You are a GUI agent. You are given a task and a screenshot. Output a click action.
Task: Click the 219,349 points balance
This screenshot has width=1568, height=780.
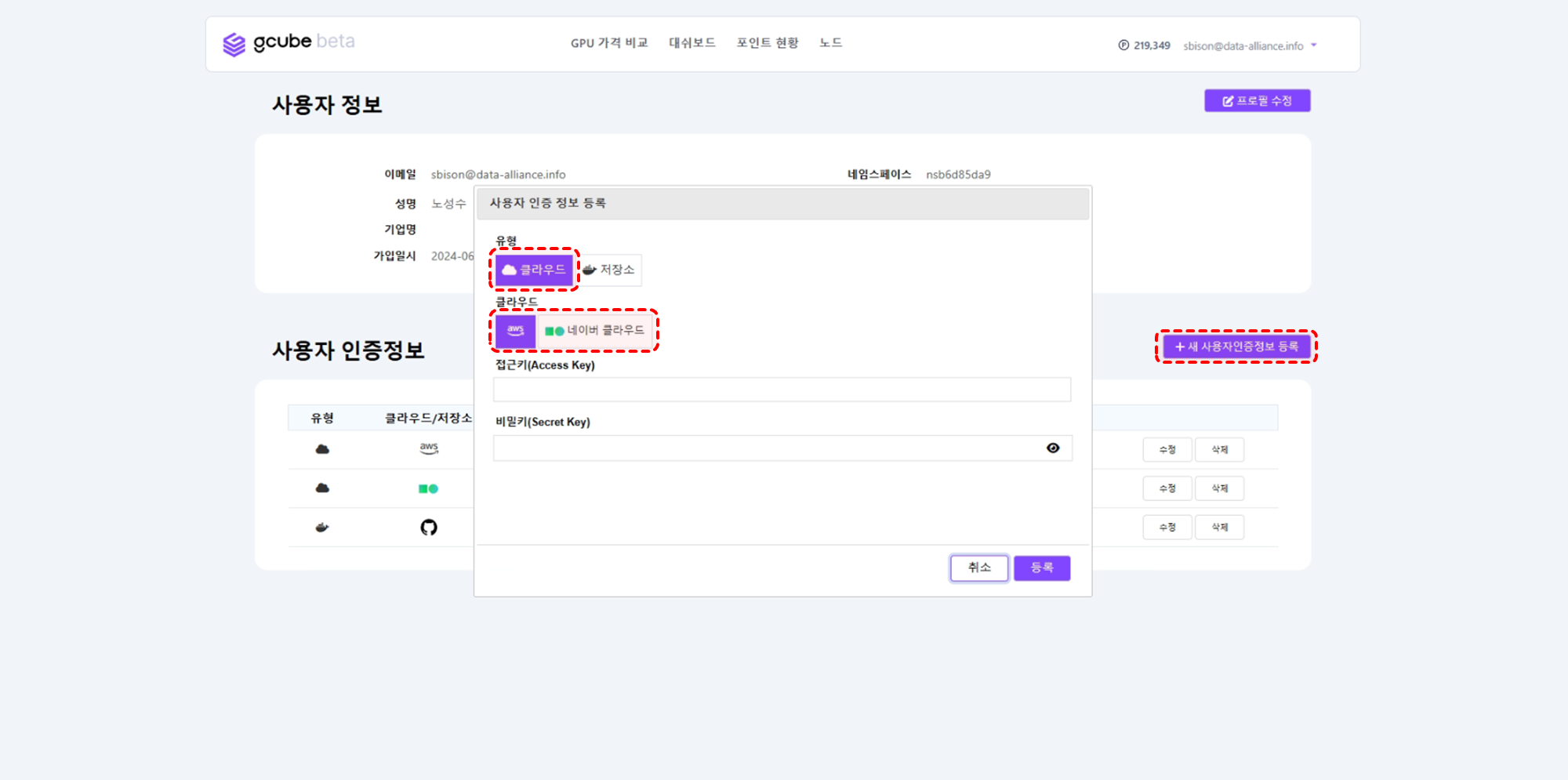(1152, 45)
